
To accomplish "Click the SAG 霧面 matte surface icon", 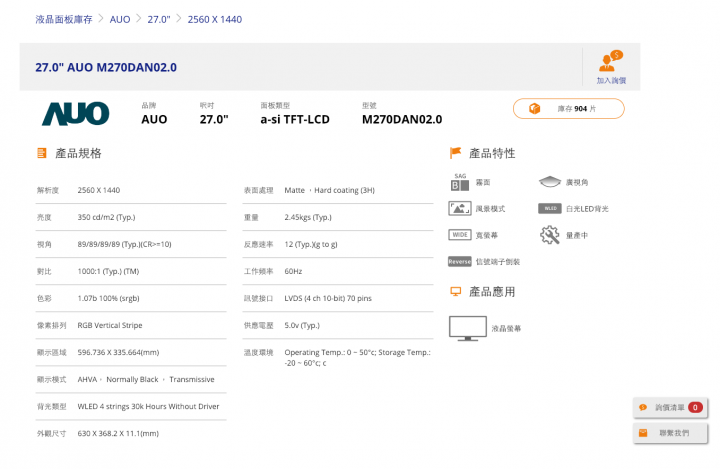I will click(x=460, y=182).
